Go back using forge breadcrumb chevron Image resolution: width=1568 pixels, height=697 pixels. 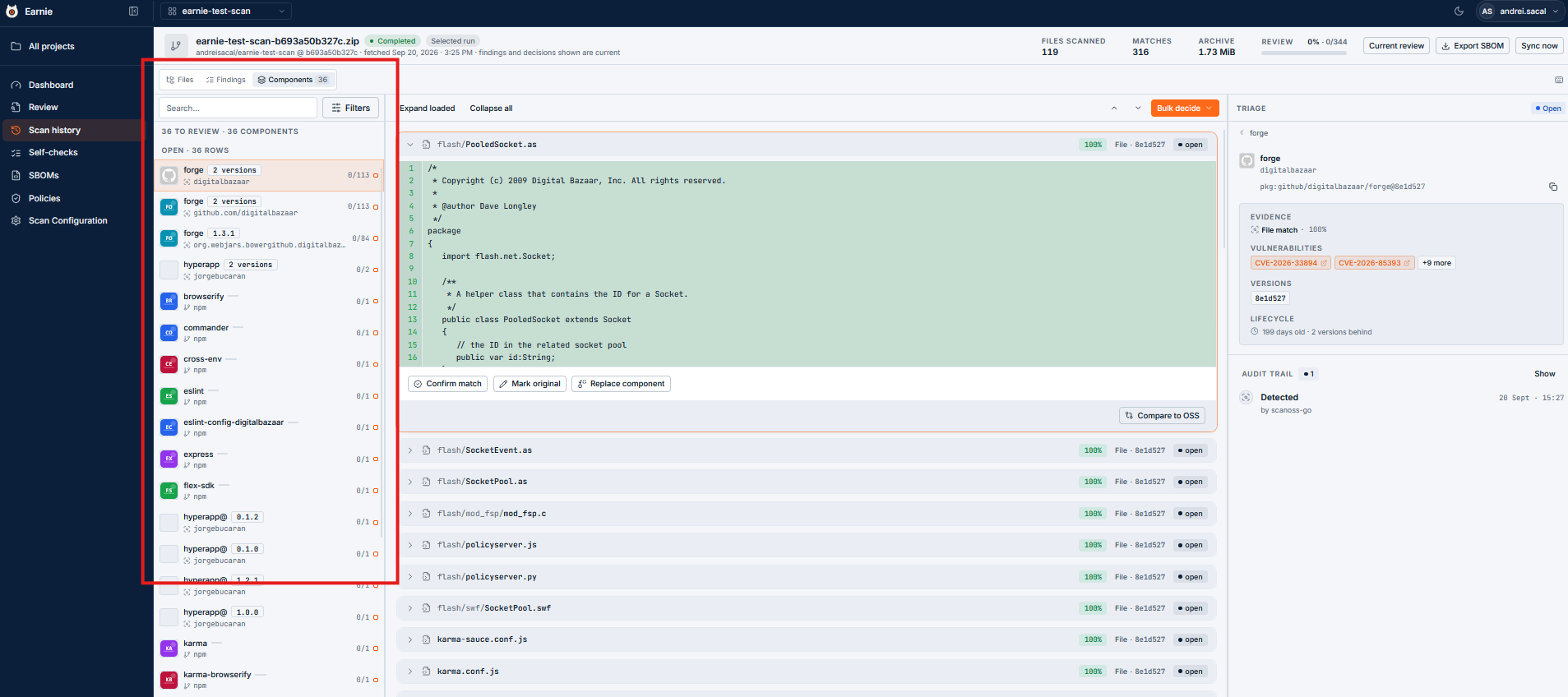(x=1242, y=133)
